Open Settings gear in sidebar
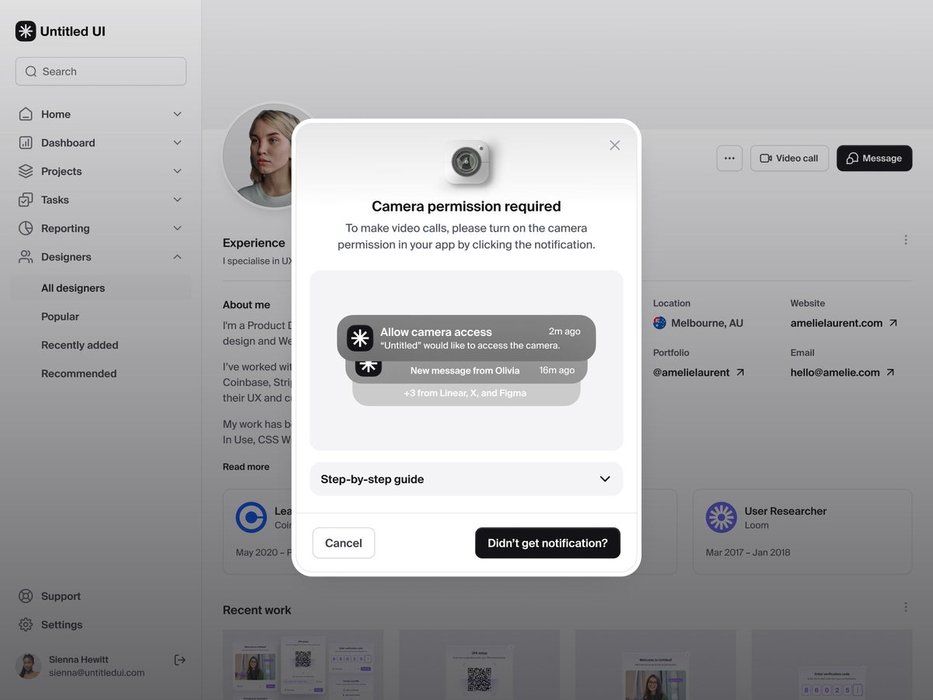 26,625
